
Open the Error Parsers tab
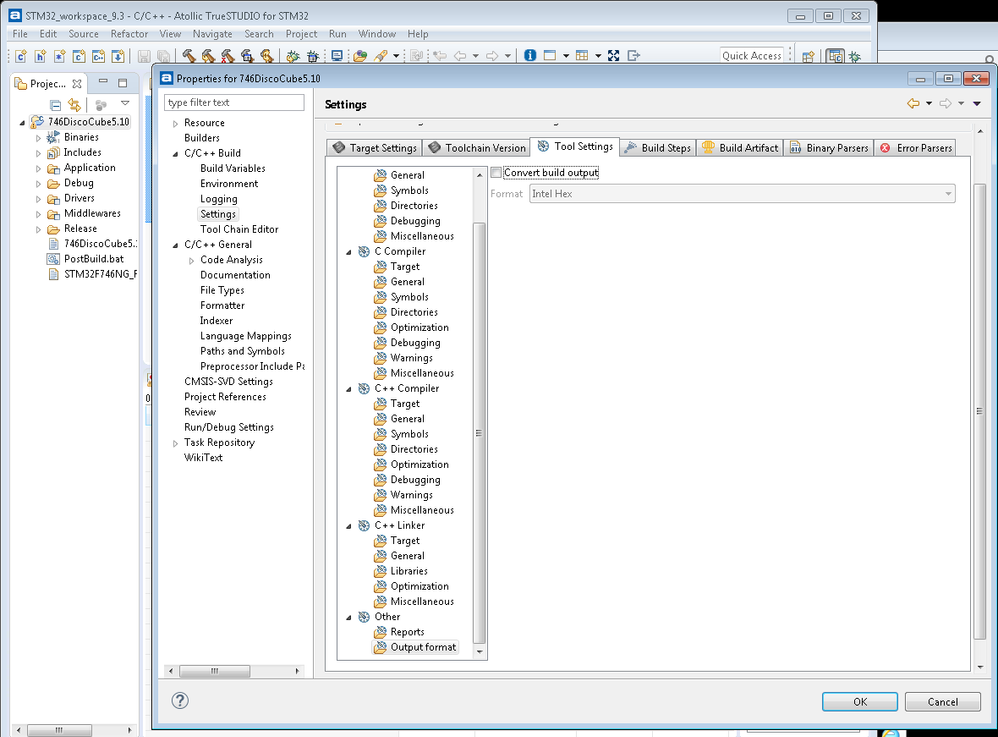(915, 148)
